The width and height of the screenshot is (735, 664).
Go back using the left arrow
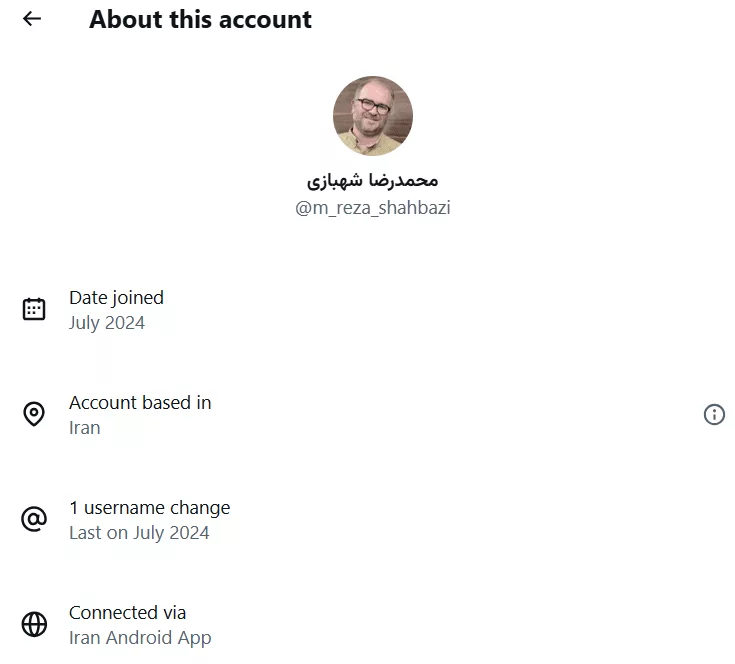coord(32,18)
